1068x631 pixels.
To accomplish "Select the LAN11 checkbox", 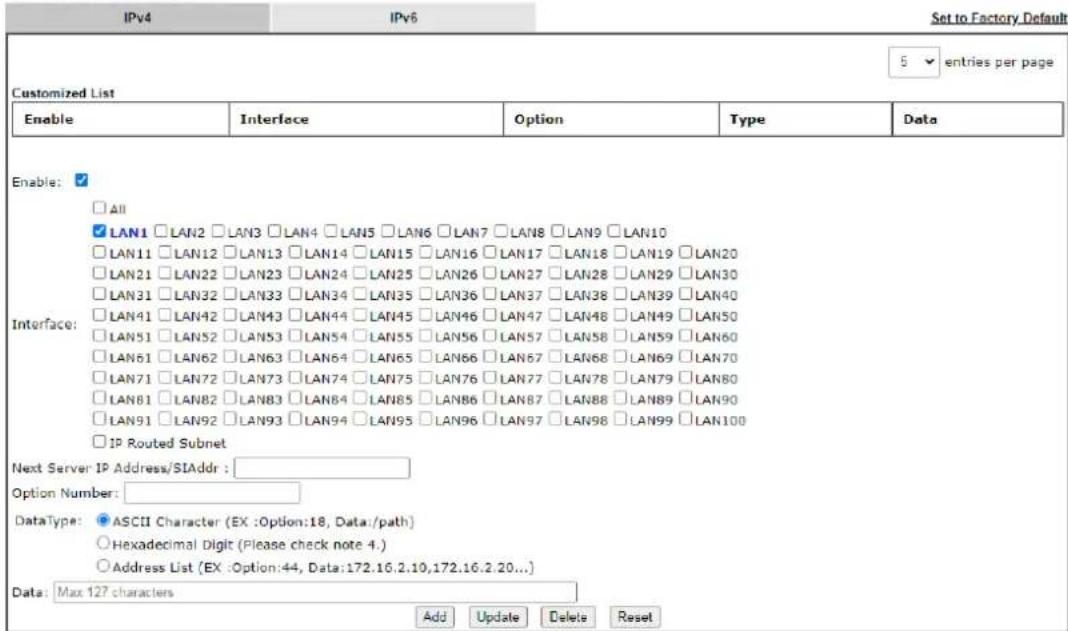I will [x=99, y=252].
